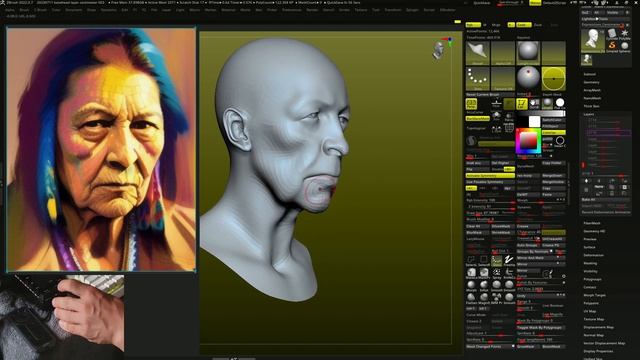
Task: Expand the Masking section
Action: 590,263
